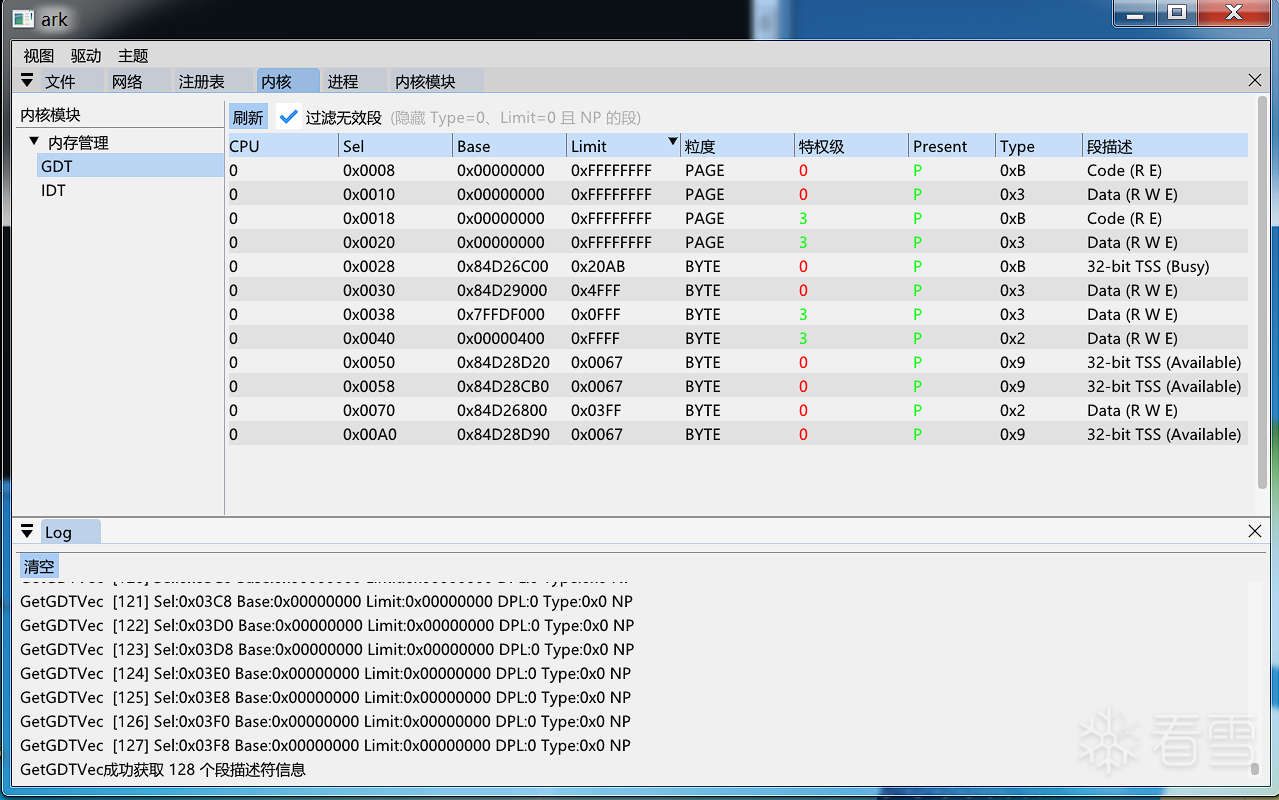Click the Sel 0x00A0 cell
Screen dimensions: 1279x800
click(369, 434)
